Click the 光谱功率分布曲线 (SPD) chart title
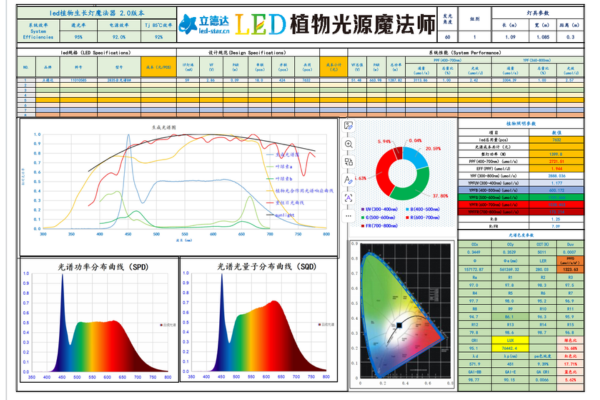 pos(103,267)
